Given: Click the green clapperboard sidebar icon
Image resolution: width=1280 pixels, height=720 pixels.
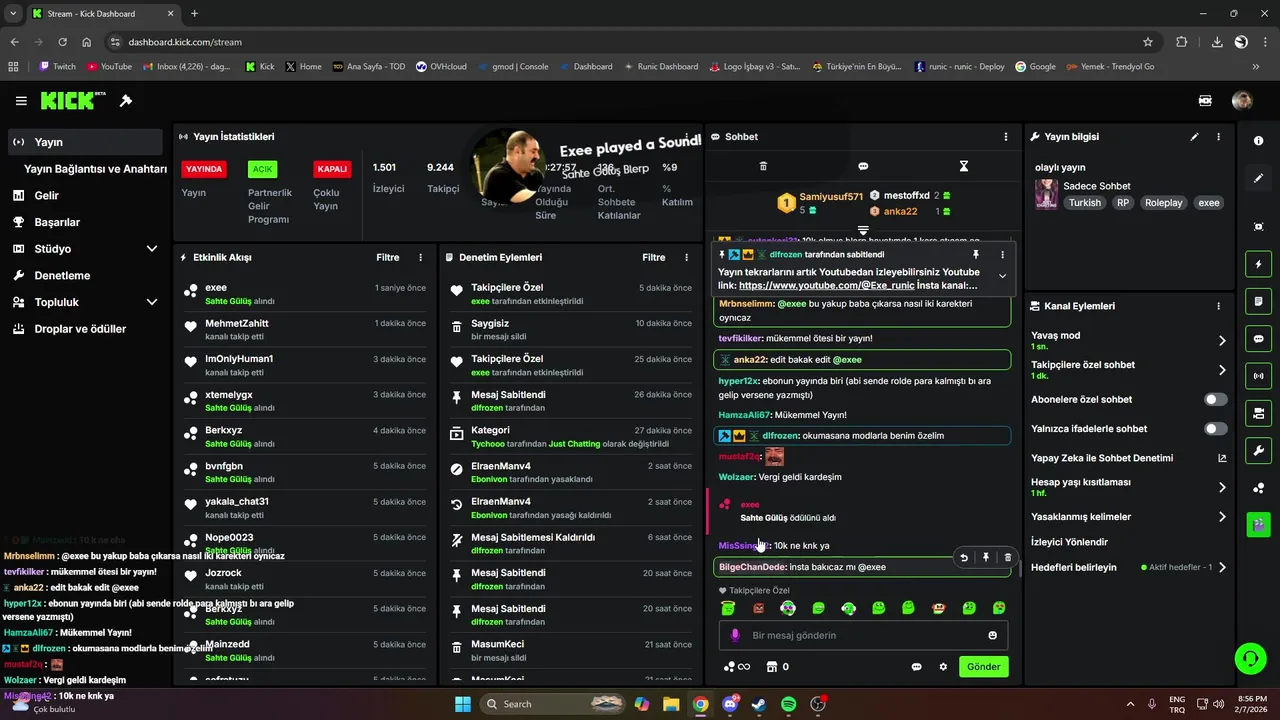Looking at the screenshot, I should pyautogui.click(x=1258, y=523).
